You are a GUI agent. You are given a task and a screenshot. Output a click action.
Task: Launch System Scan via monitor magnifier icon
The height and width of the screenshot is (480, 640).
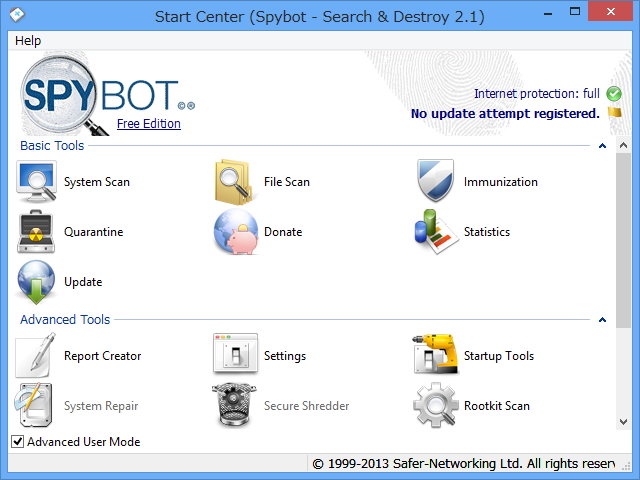(36, 182)
